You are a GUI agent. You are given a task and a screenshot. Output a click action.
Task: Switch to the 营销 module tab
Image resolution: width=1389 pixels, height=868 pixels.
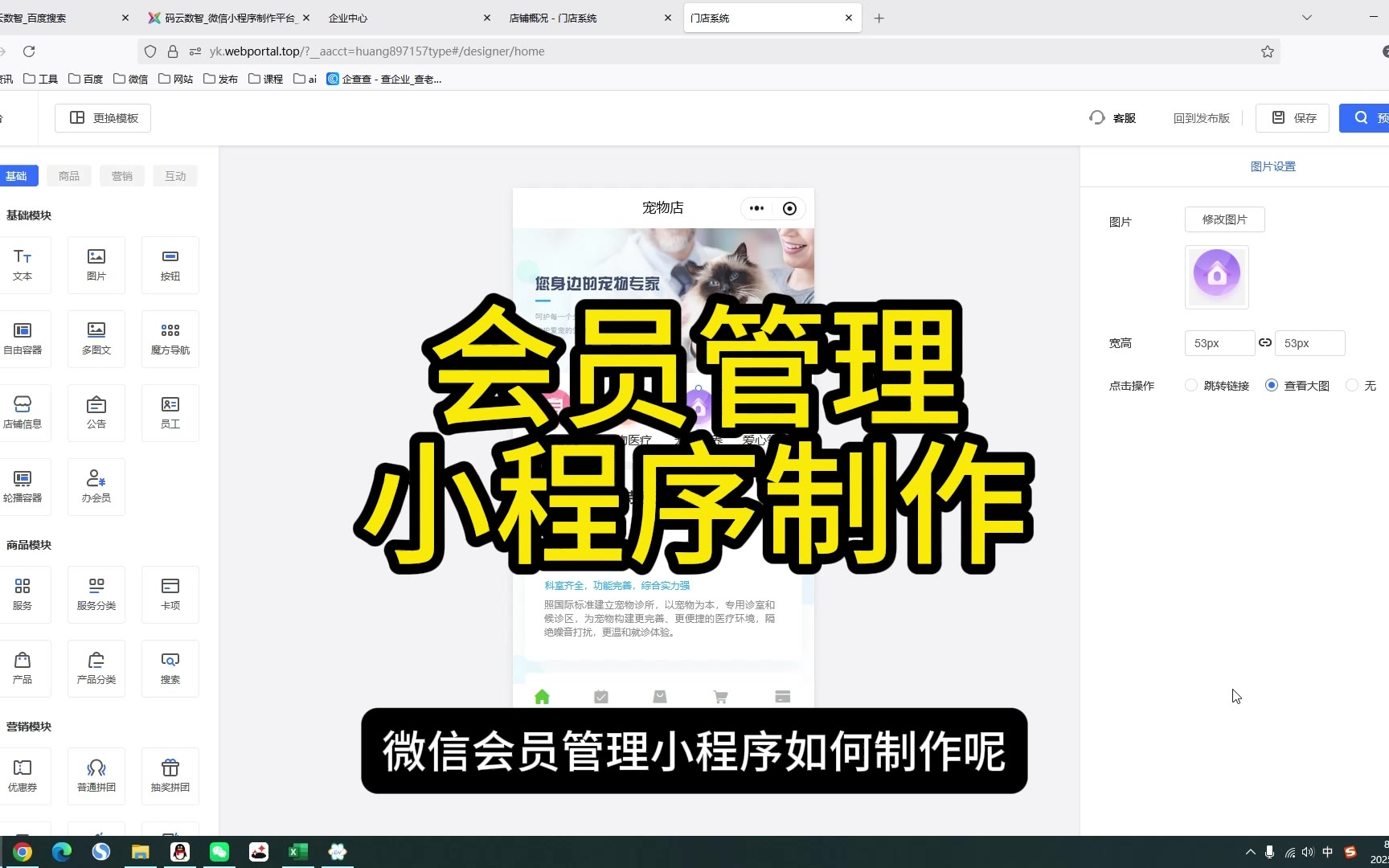click(122, 176)
